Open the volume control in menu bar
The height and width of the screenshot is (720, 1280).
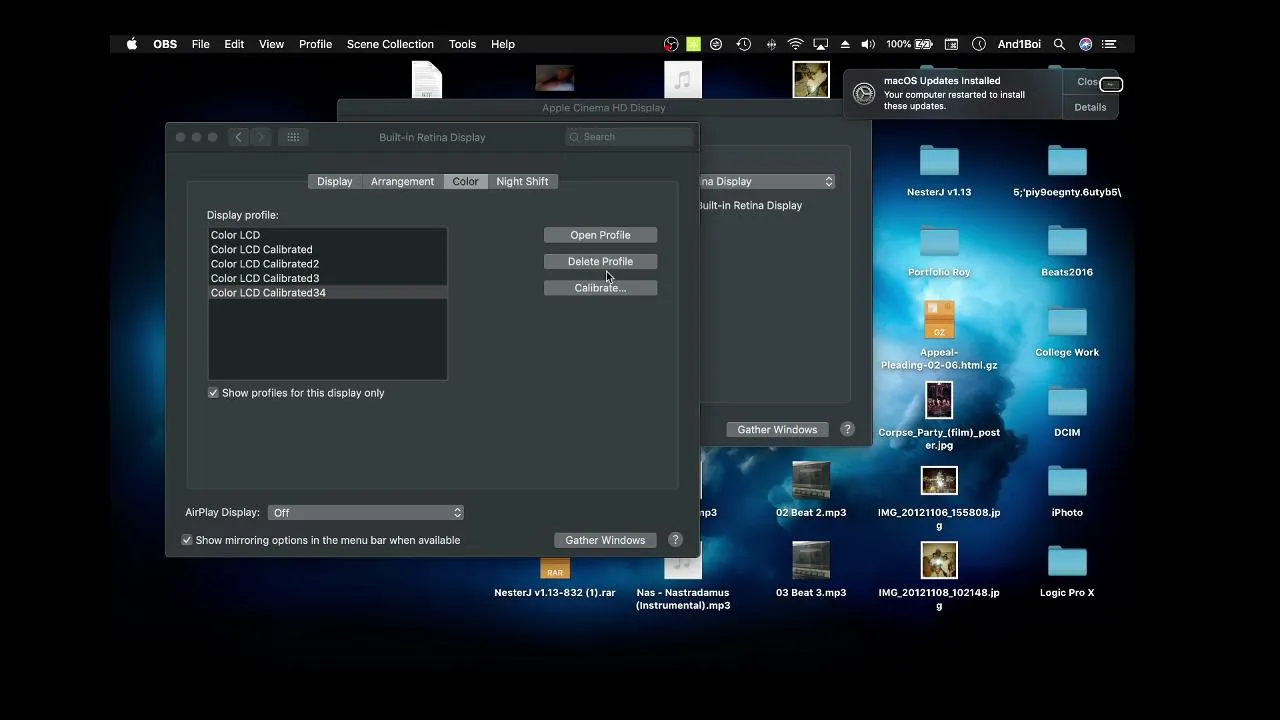[868, 44]
